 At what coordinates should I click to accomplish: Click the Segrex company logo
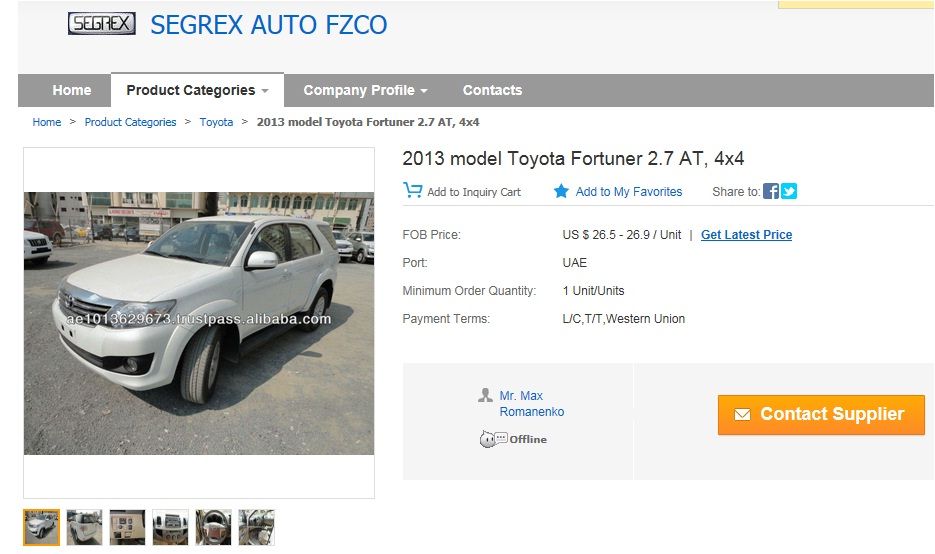click(101, 23)
